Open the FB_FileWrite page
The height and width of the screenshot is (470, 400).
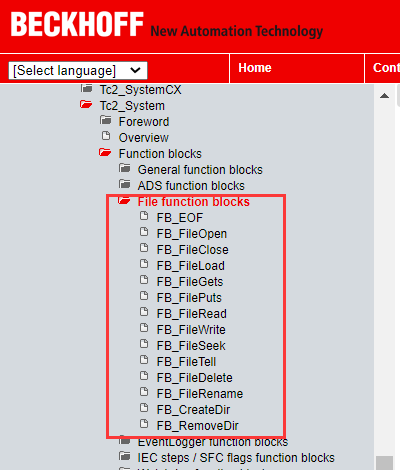pos(191,330)
